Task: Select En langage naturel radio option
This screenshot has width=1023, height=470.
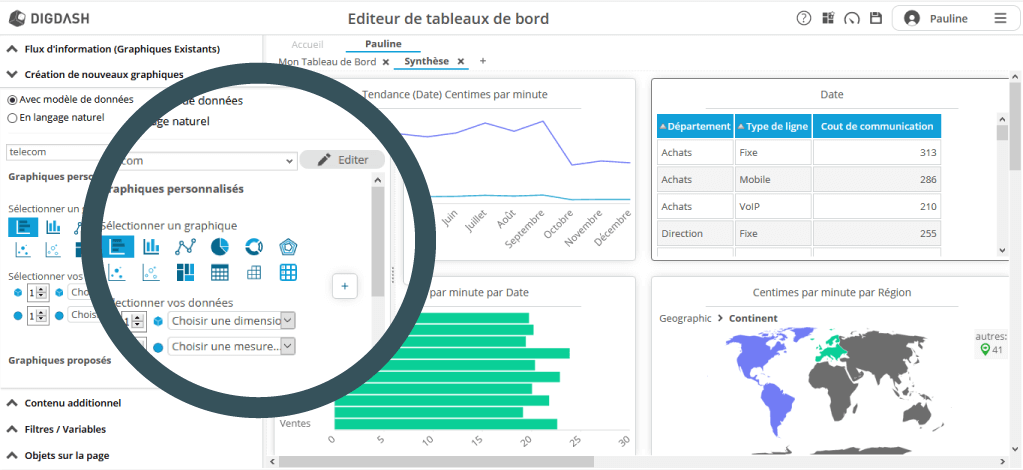Action: pyautogui.click(x=12, y=118)
